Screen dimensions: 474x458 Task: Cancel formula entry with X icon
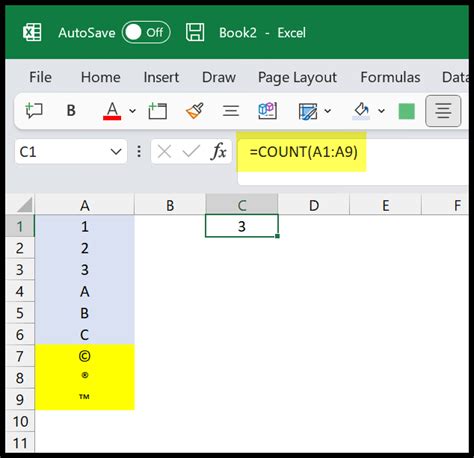click(x=164, y=152)
